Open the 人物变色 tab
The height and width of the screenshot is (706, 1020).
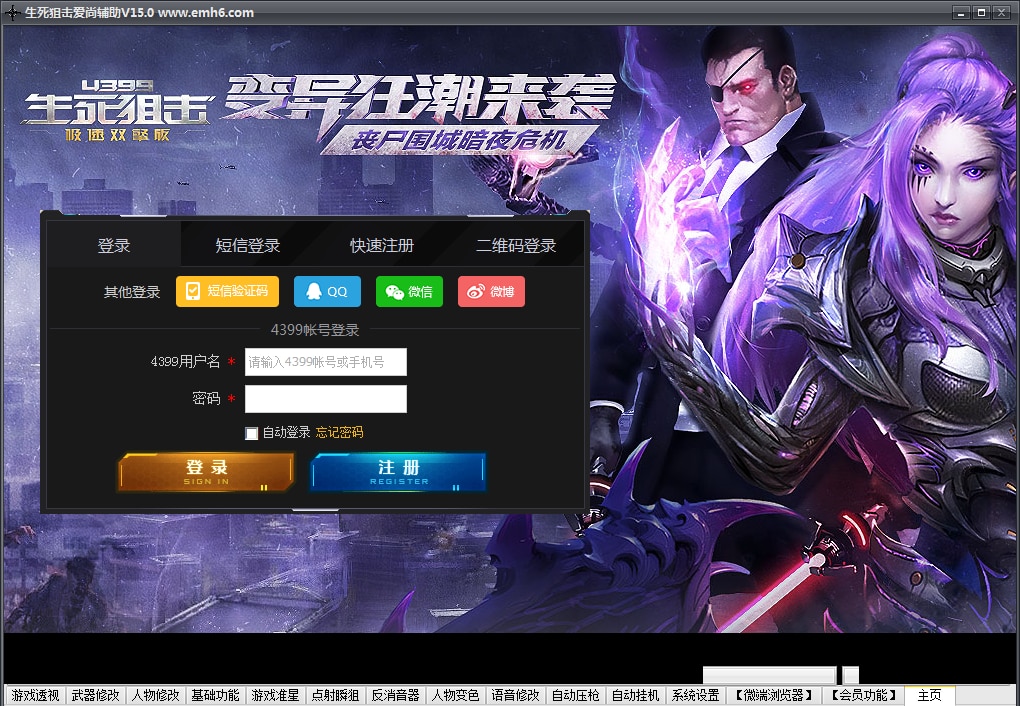click(455, 696)
